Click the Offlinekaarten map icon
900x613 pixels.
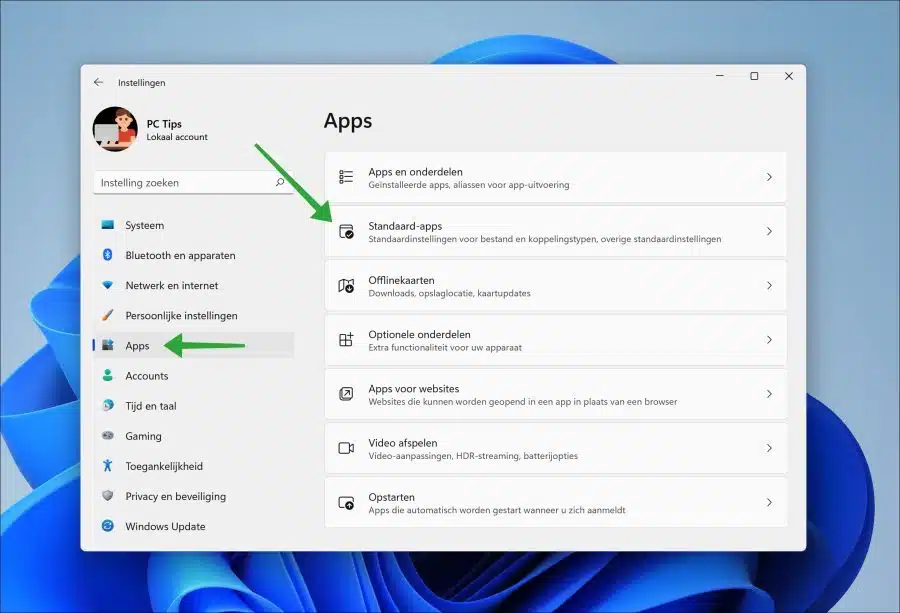[346, 285]
